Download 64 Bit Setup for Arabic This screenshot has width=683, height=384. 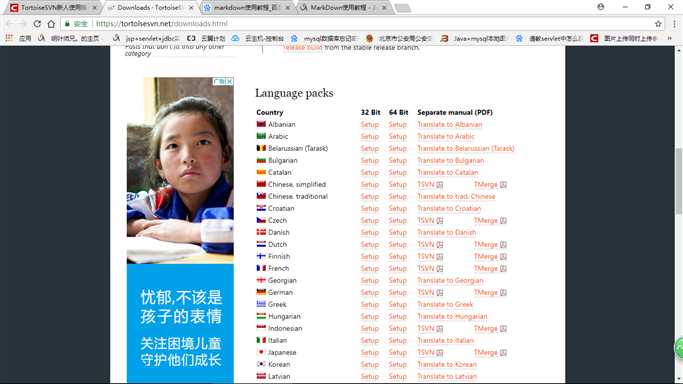(398, 137)
